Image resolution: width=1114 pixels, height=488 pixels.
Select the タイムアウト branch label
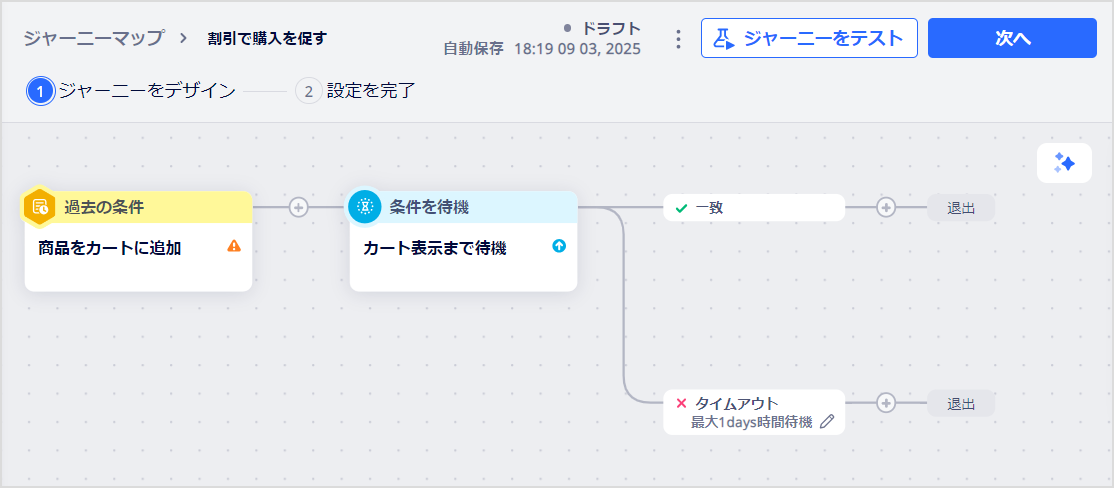click(x=754, y=412)
